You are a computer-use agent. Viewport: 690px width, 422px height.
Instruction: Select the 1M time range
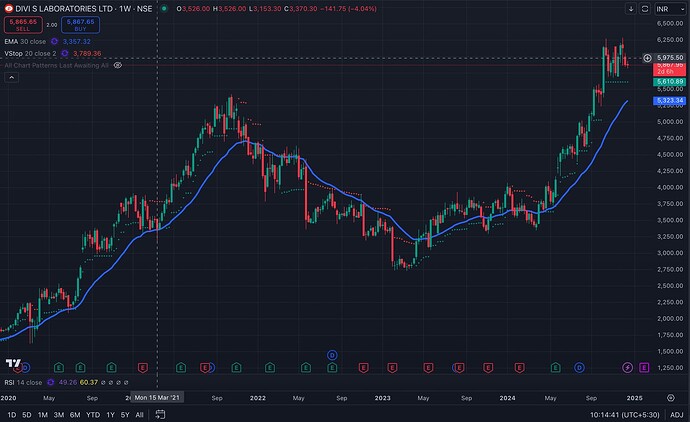pyautogui.click(x=43, y=415)
